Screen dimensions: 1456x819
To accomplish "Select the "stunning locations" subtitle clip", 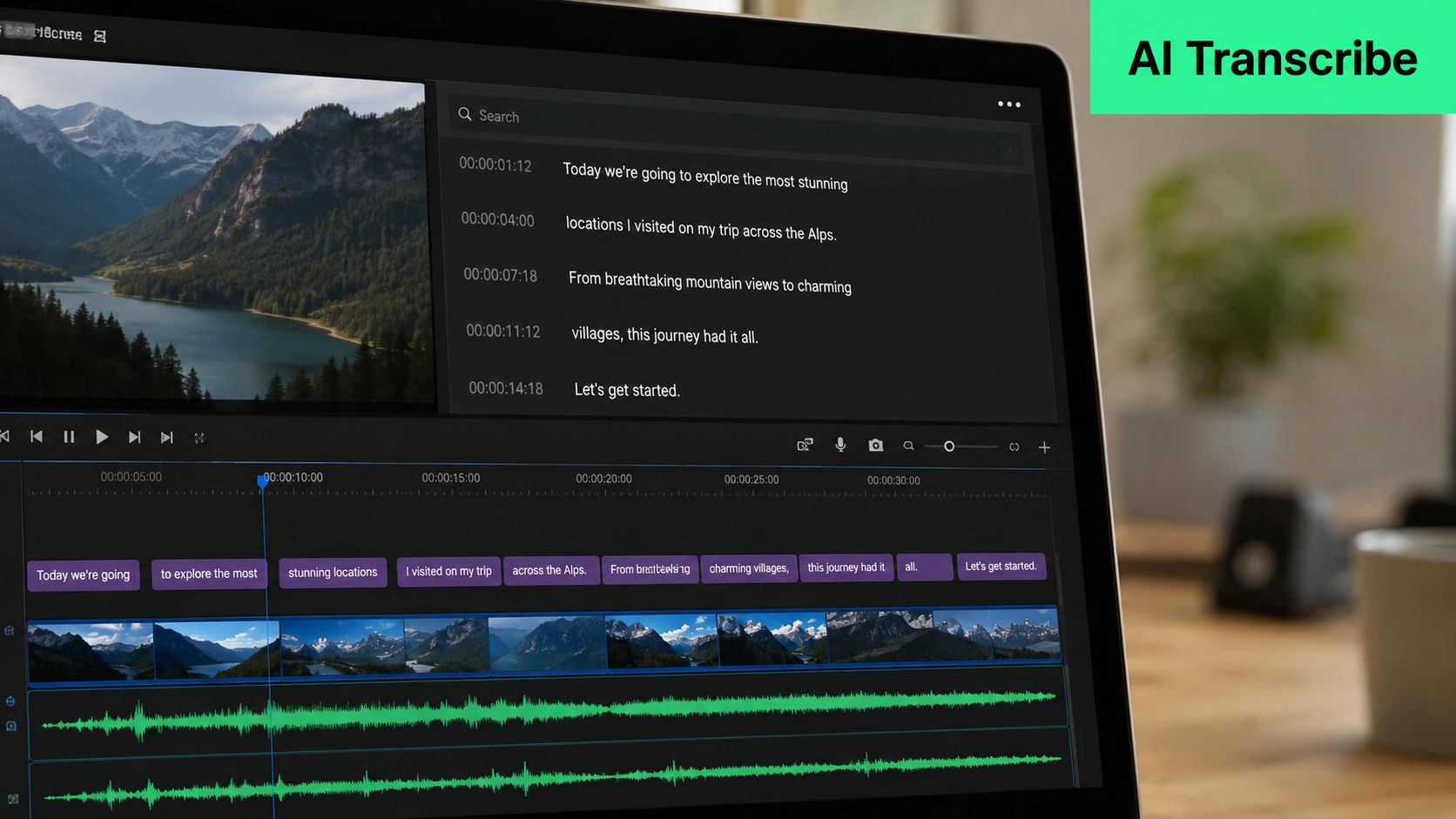I will (x=333, y=573).
